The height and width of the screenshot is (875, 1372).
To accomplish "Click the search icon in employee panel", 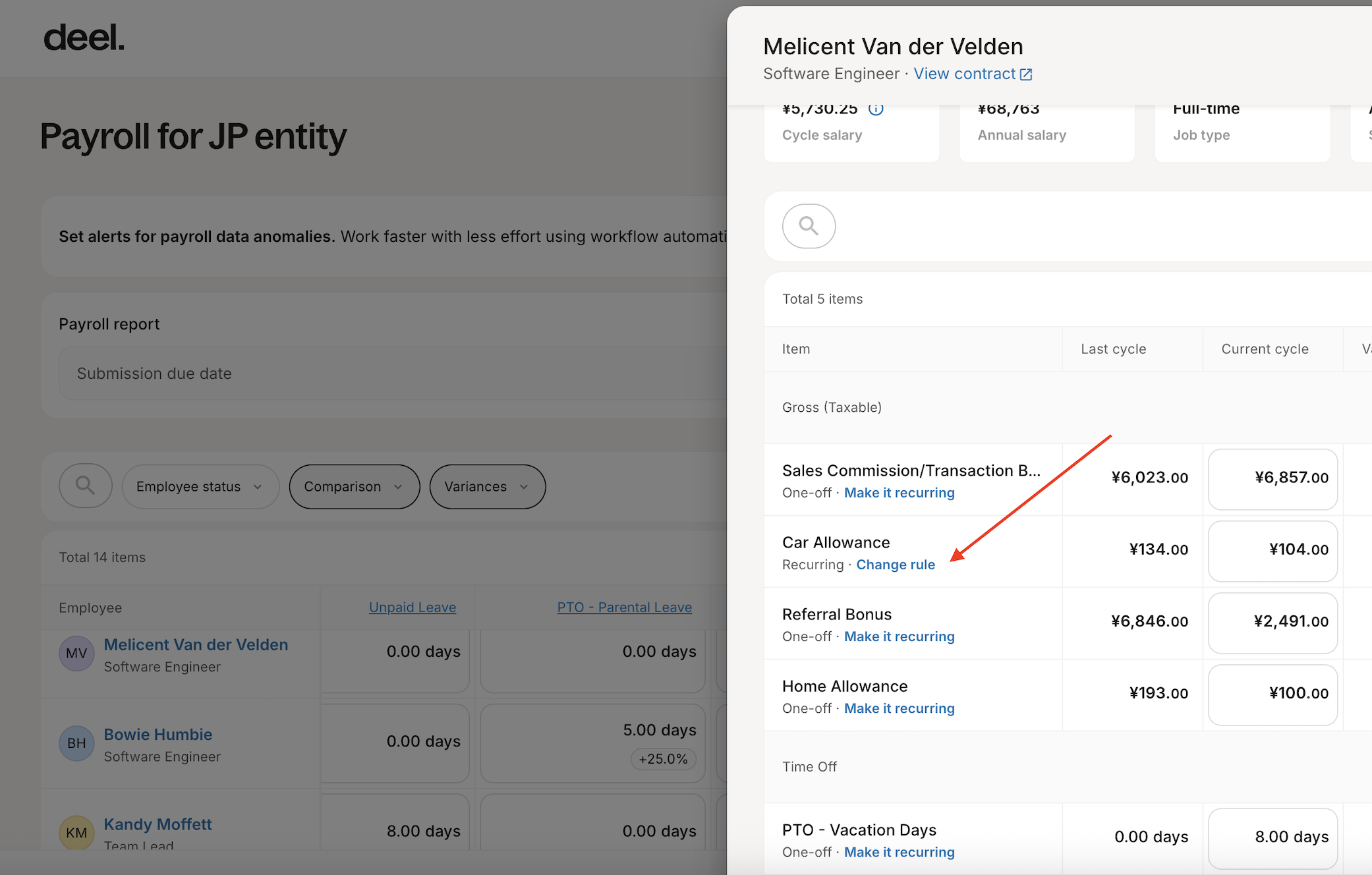I will [809, 226].
